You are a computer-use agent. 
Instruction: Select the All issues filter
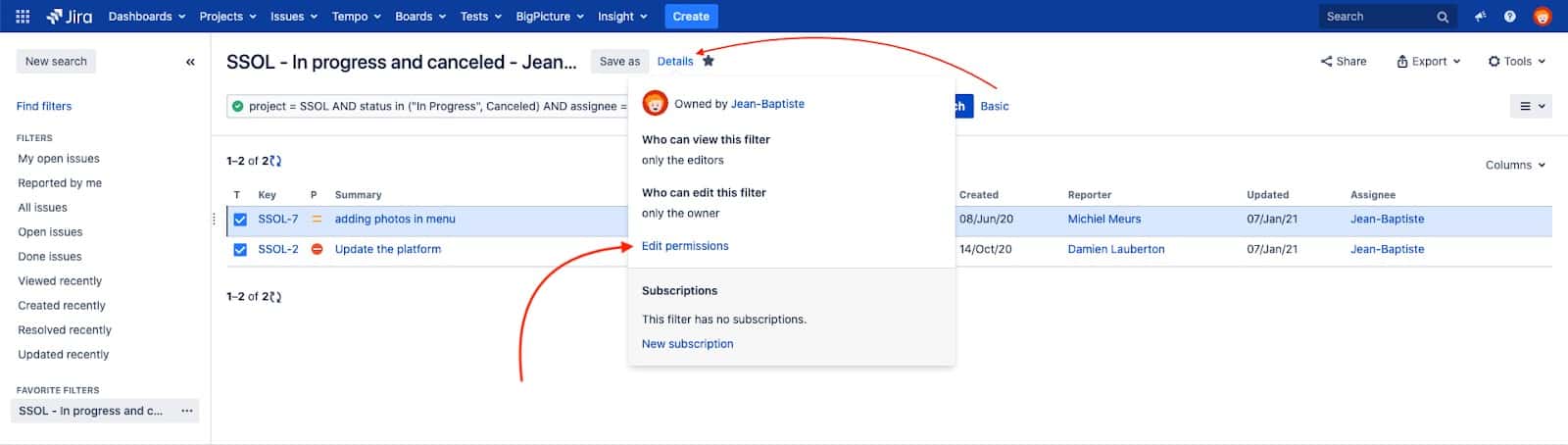tap(42, 208)
